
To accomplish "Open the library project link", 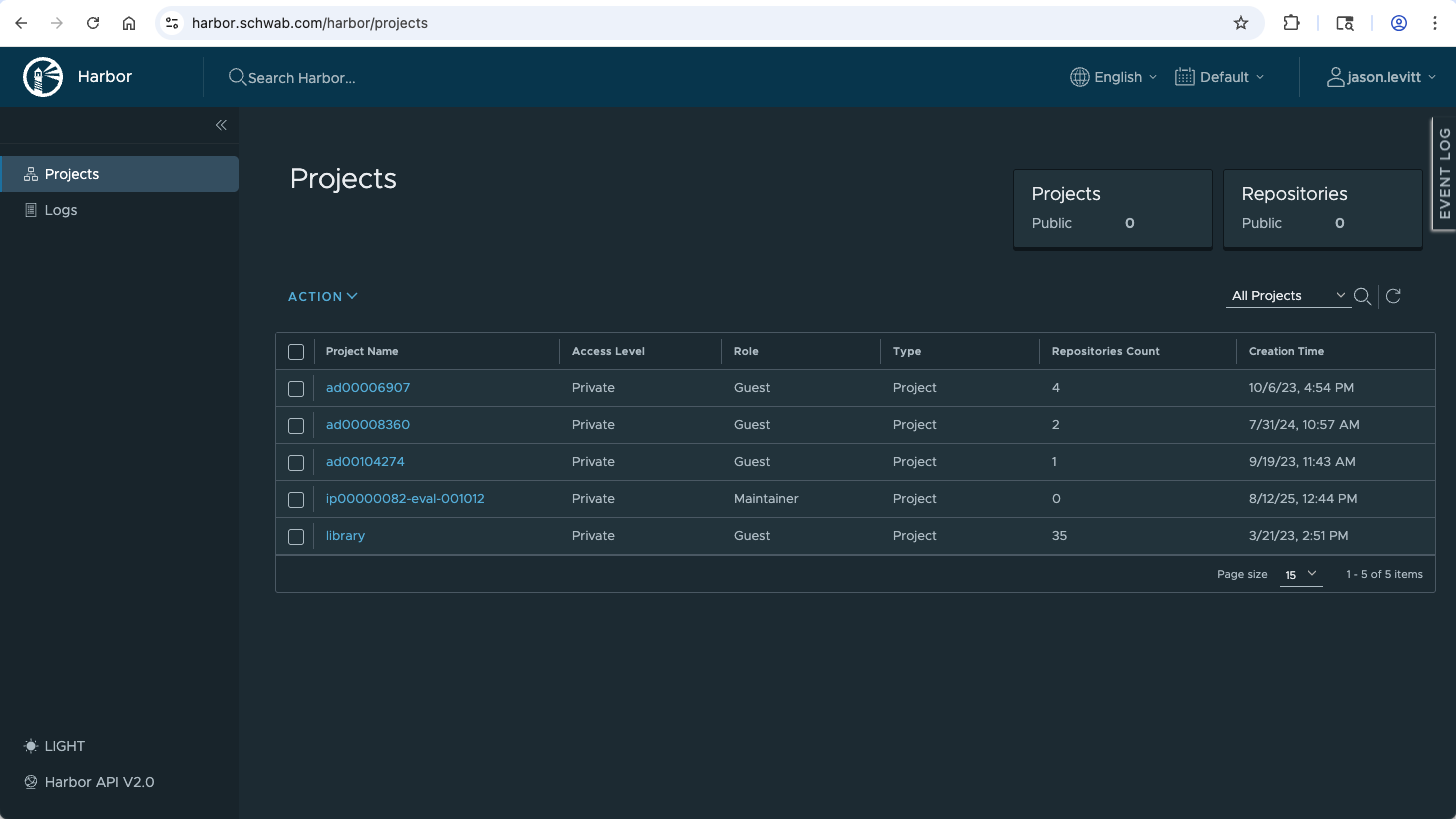I will (344, 535).
